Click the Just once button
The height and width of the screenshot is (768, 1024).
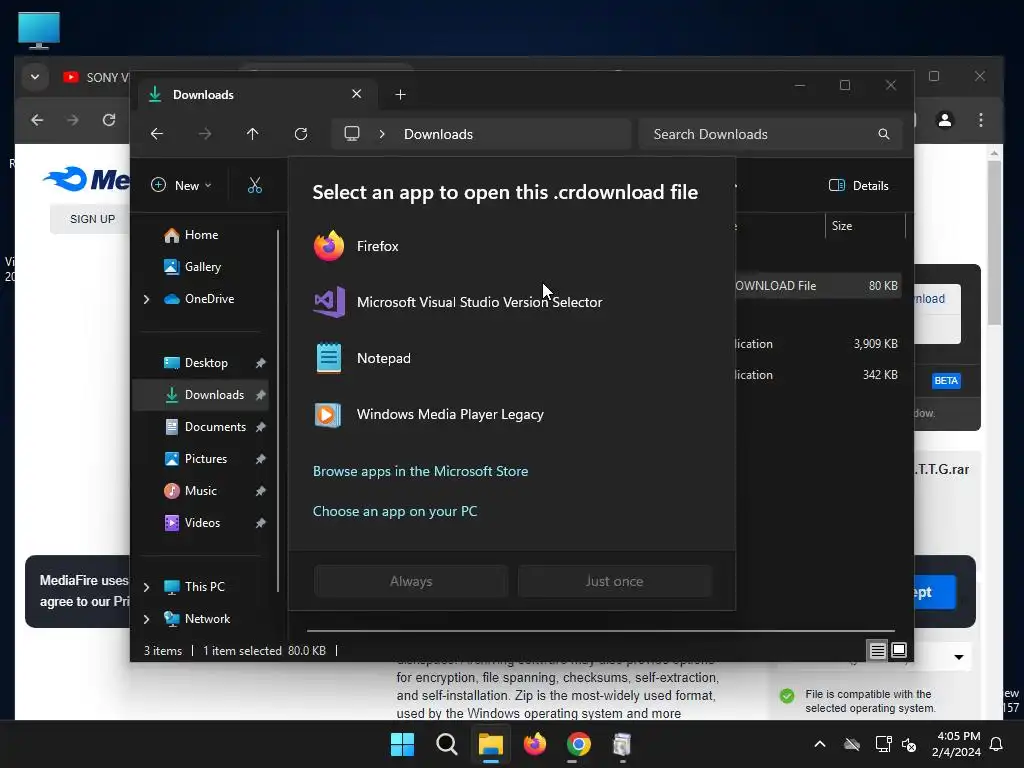pos(615,581)
